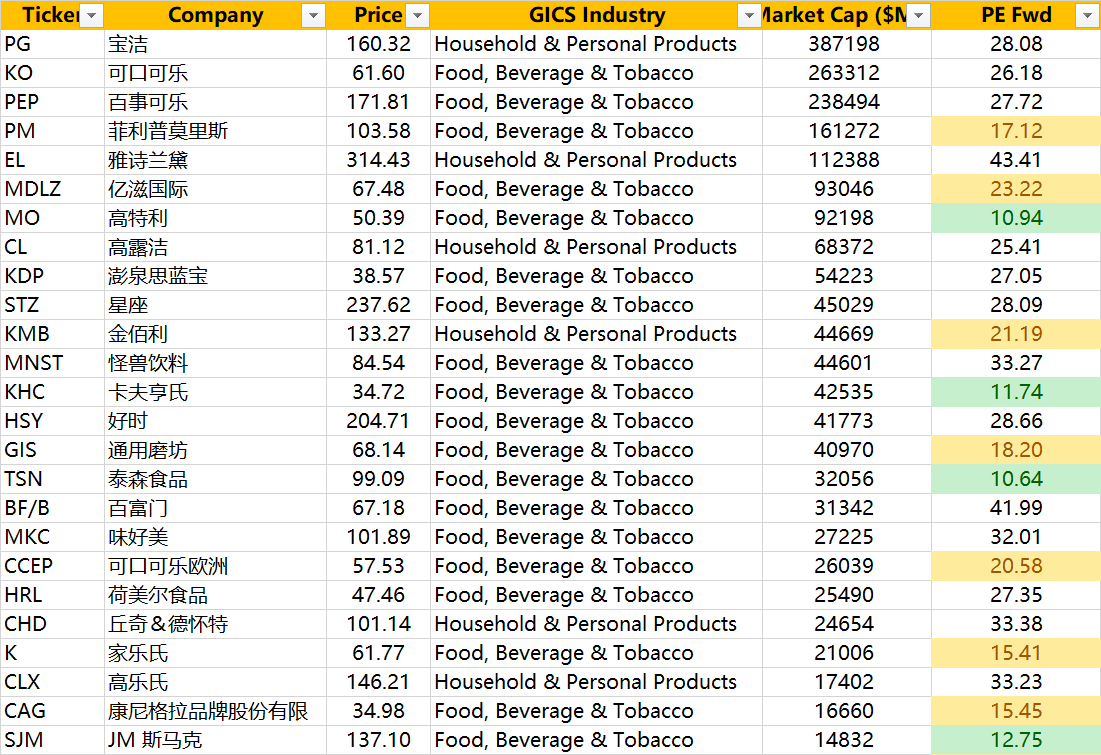Select the MO ticker cell
The width and height of the screenshot is (1101, 755).
[x=53, y=218]
